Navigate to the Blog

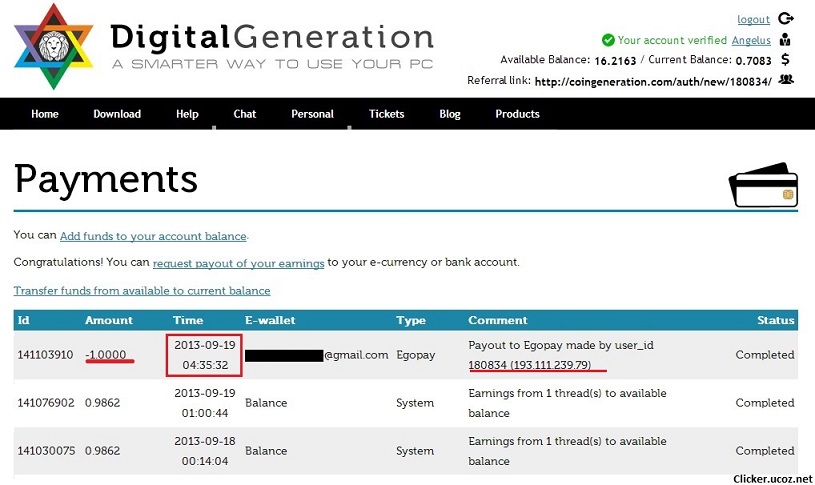(450, 114)
